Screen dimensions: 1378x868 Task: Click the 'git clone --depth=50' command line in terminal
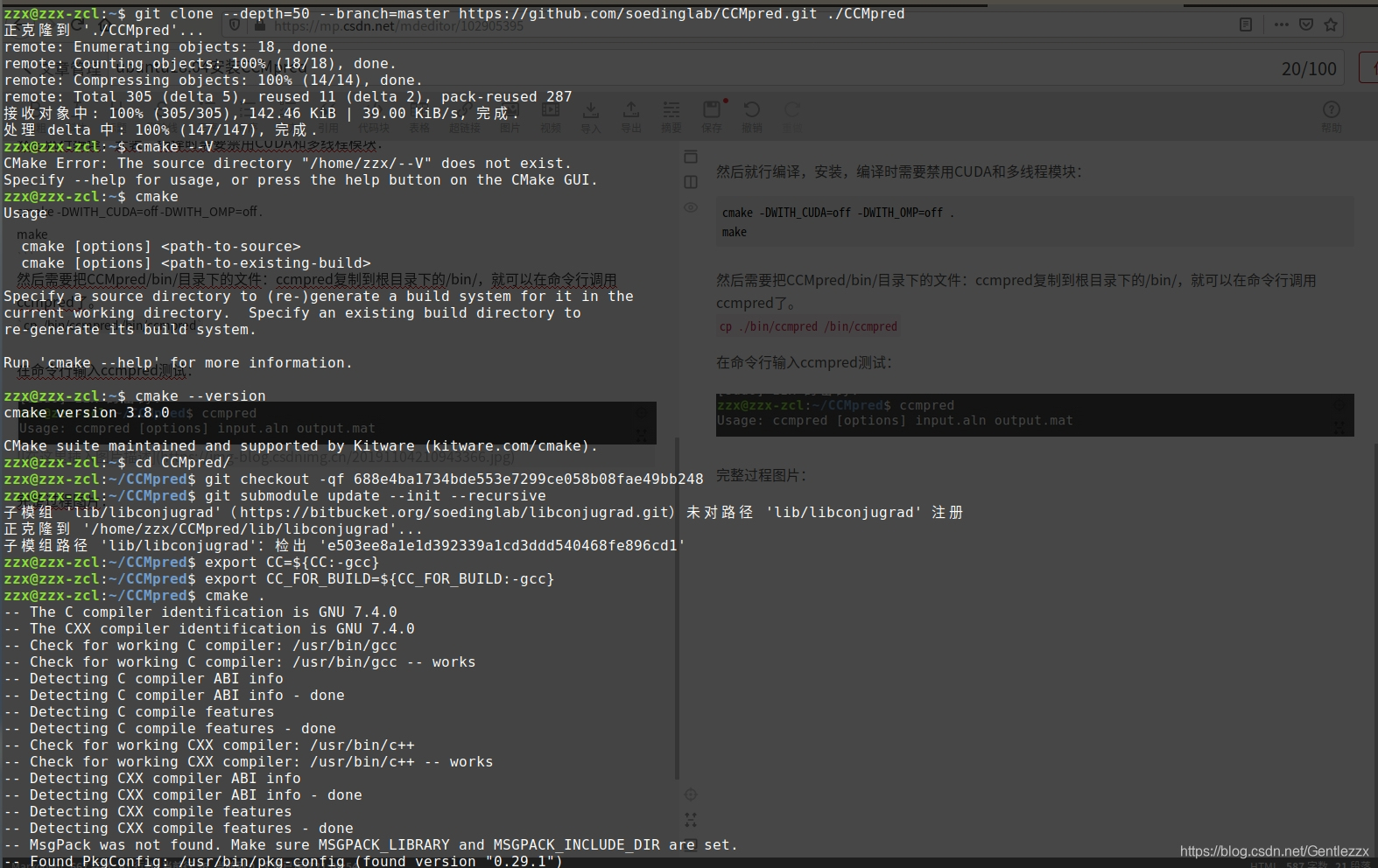(x=454, y=14)
